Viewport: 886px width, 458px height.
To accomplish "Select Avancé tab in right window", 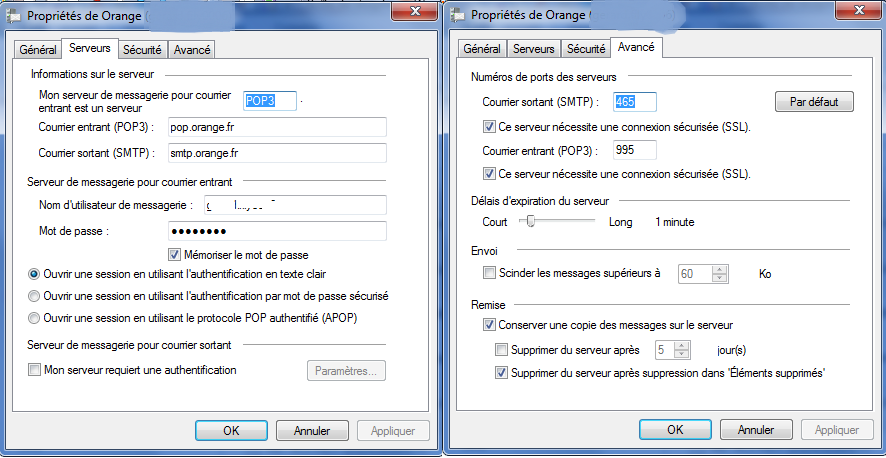I will coord(636,48).
